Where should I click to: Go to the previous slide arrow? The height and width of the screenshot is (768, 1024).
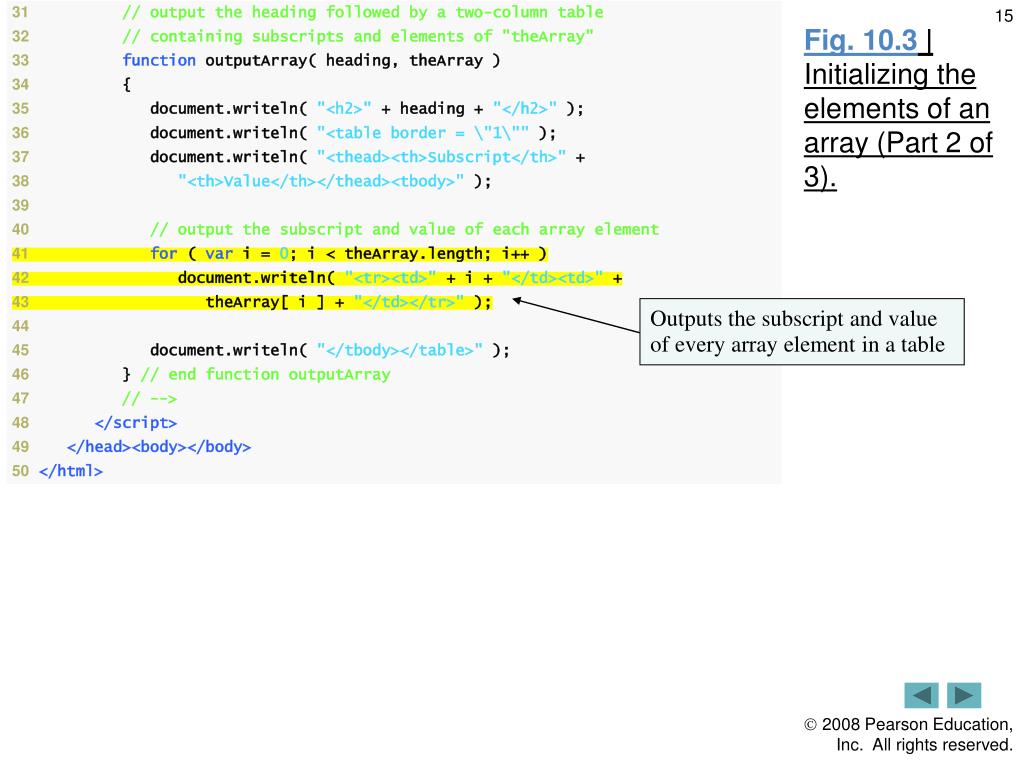point(921,696)
